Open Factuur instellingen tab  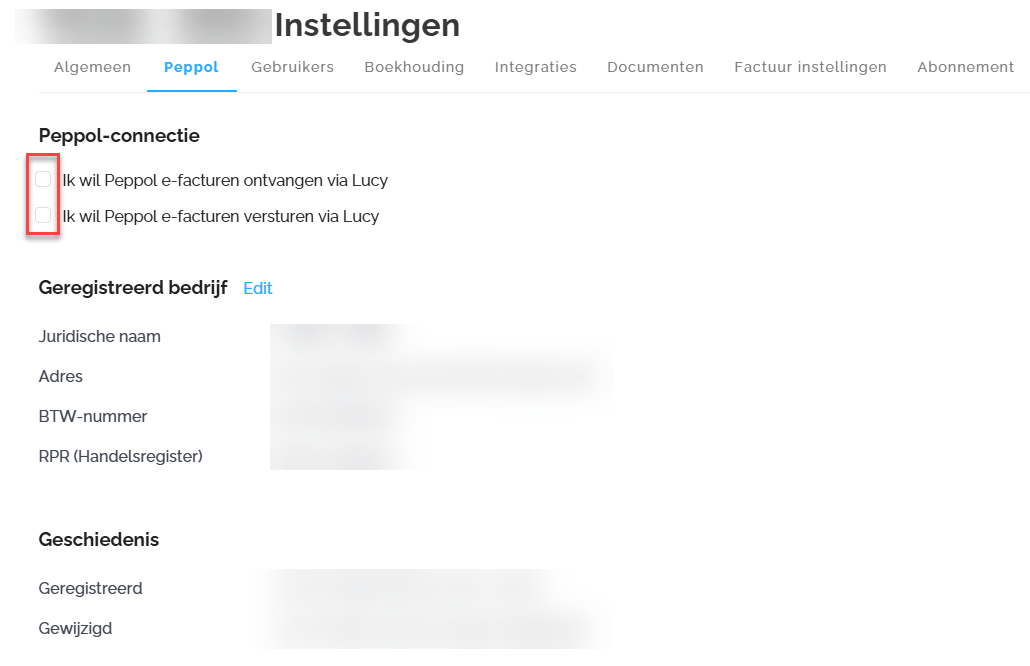810,67
